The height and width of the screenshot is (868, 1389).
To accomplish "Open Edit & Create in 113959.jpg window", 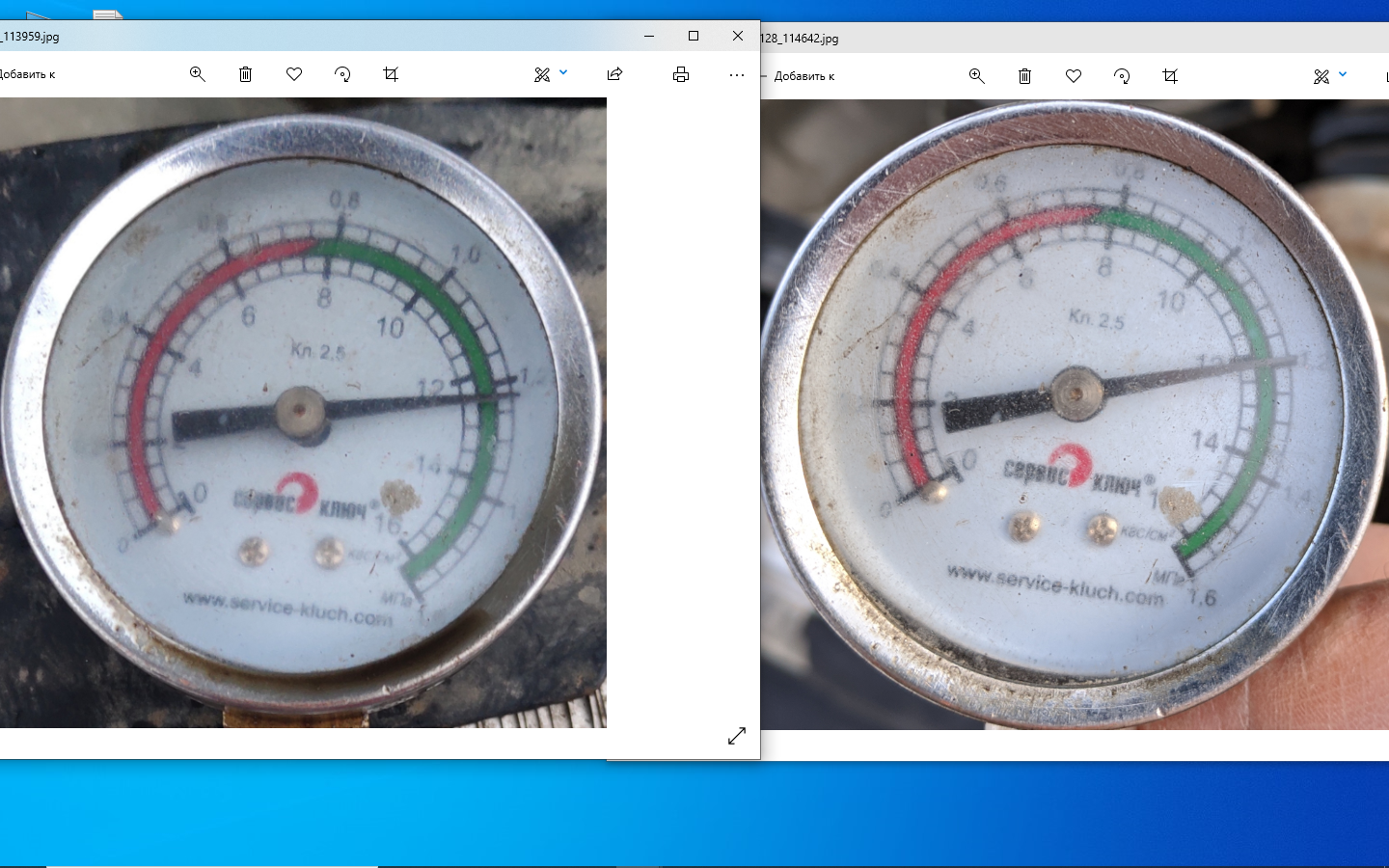I will tap(542, 74).
